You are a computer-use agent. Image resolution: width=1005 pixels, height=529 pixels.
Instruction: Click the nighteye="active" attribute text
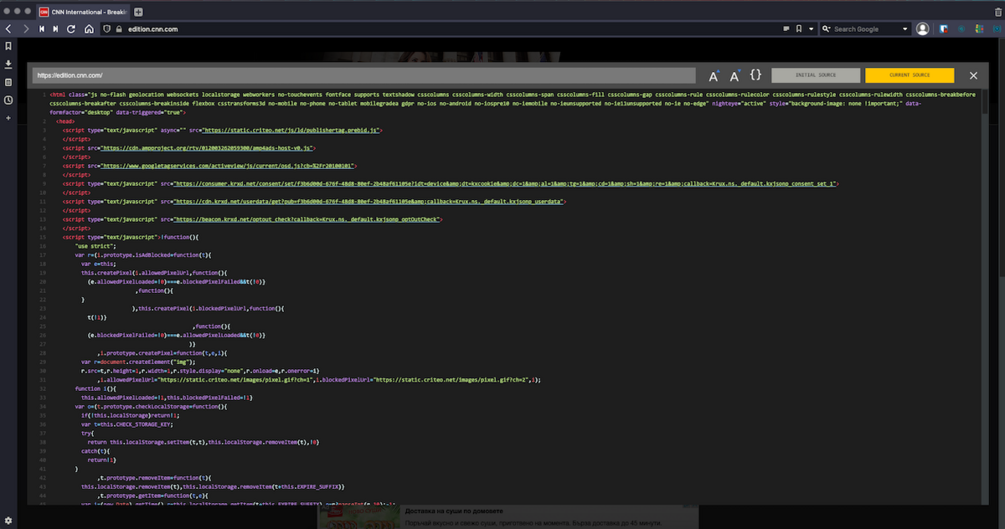coord(738,103)
